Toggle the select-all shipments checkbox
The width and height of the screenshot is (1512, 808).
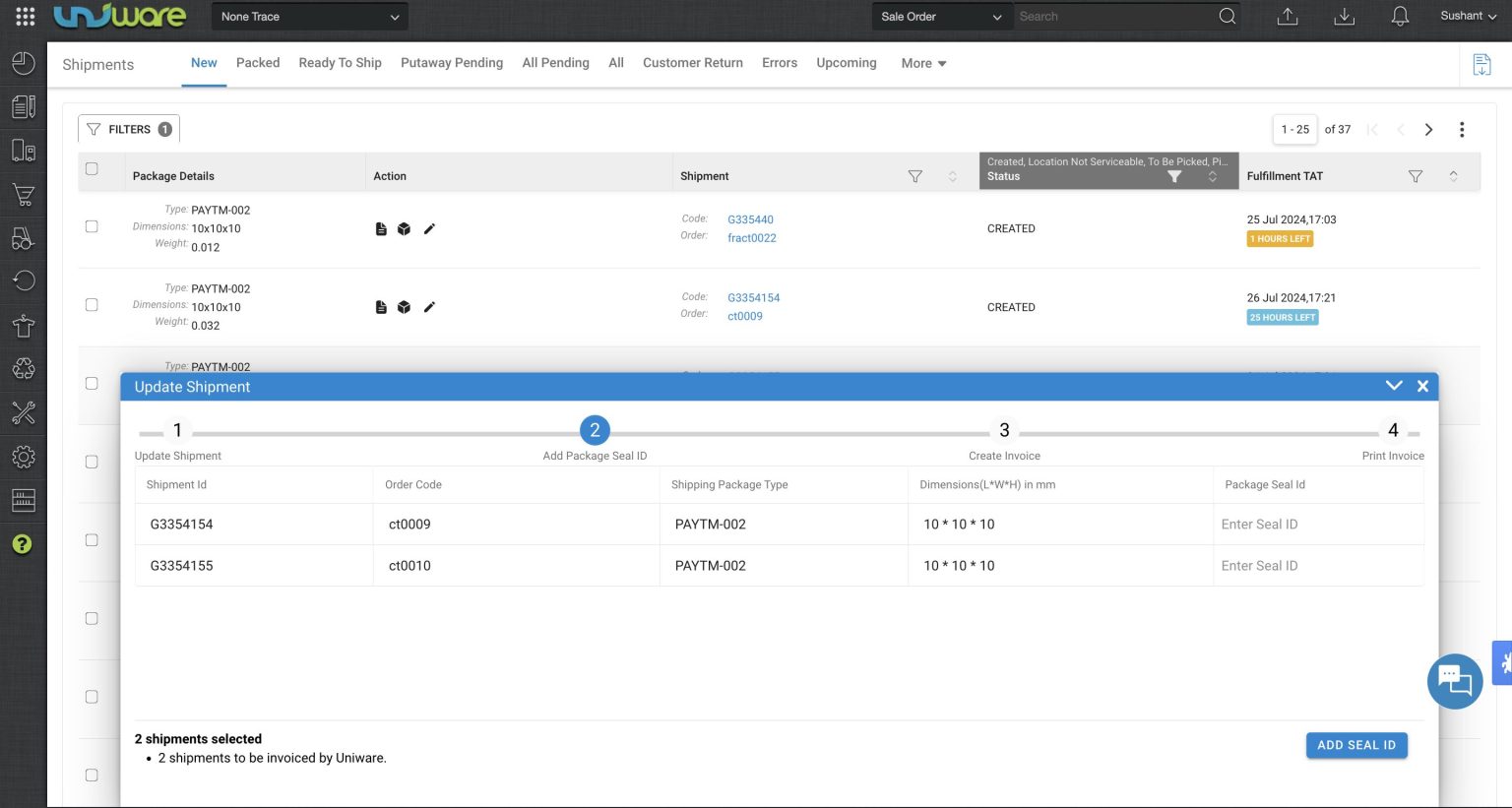coord(92,168)
